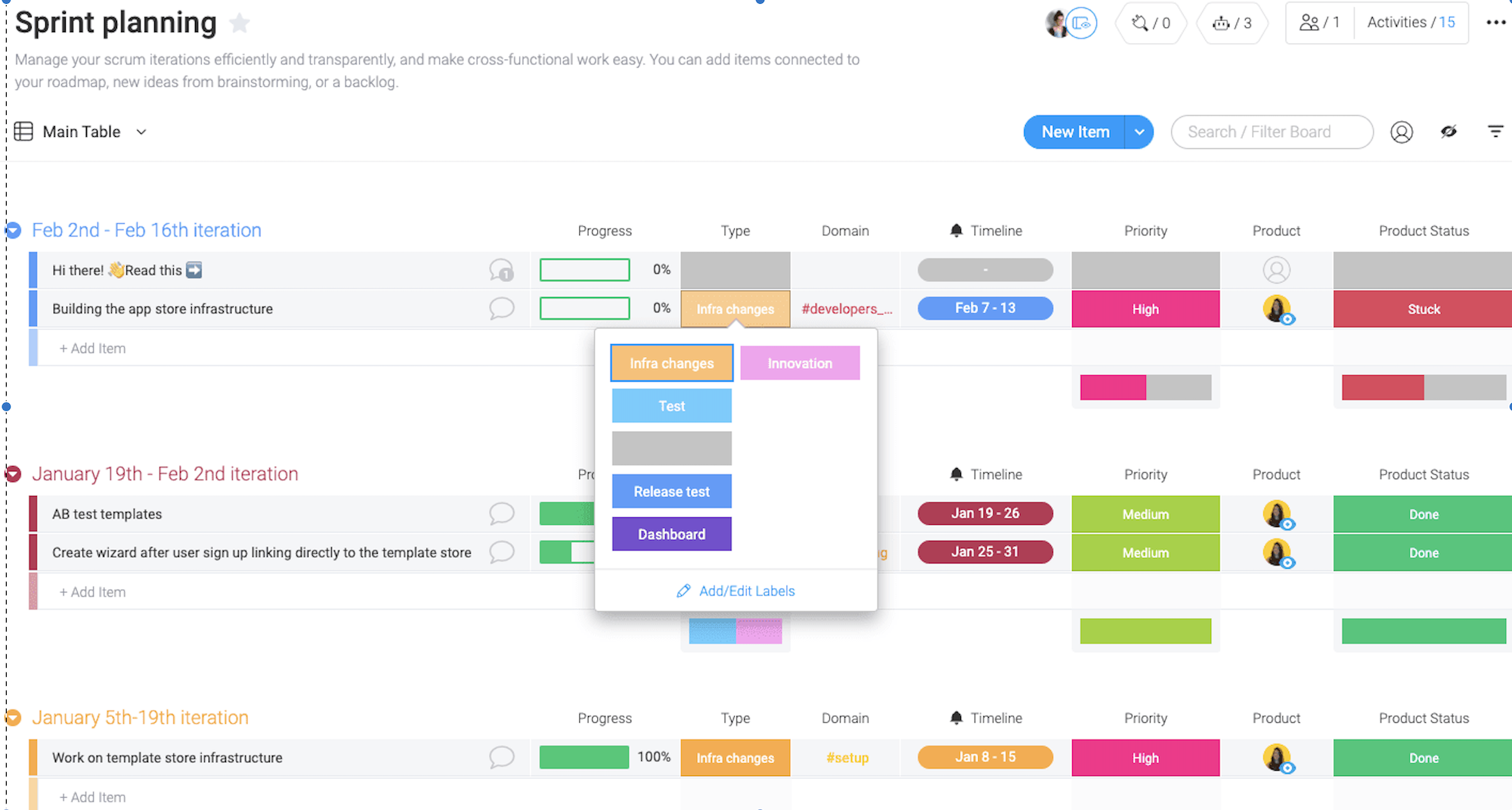Open integrations counter showing 0
Image resolution: width=1512 pixels, height=810 pixels.
click(1151, 23)
